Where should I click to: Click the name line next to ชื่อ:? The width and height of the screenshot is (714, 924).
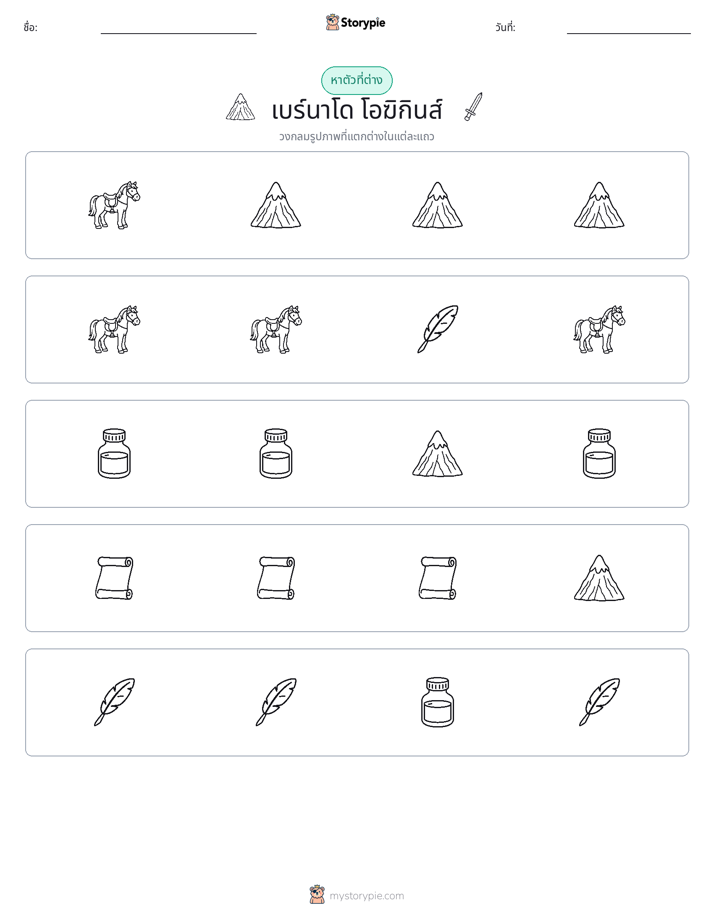178,29
